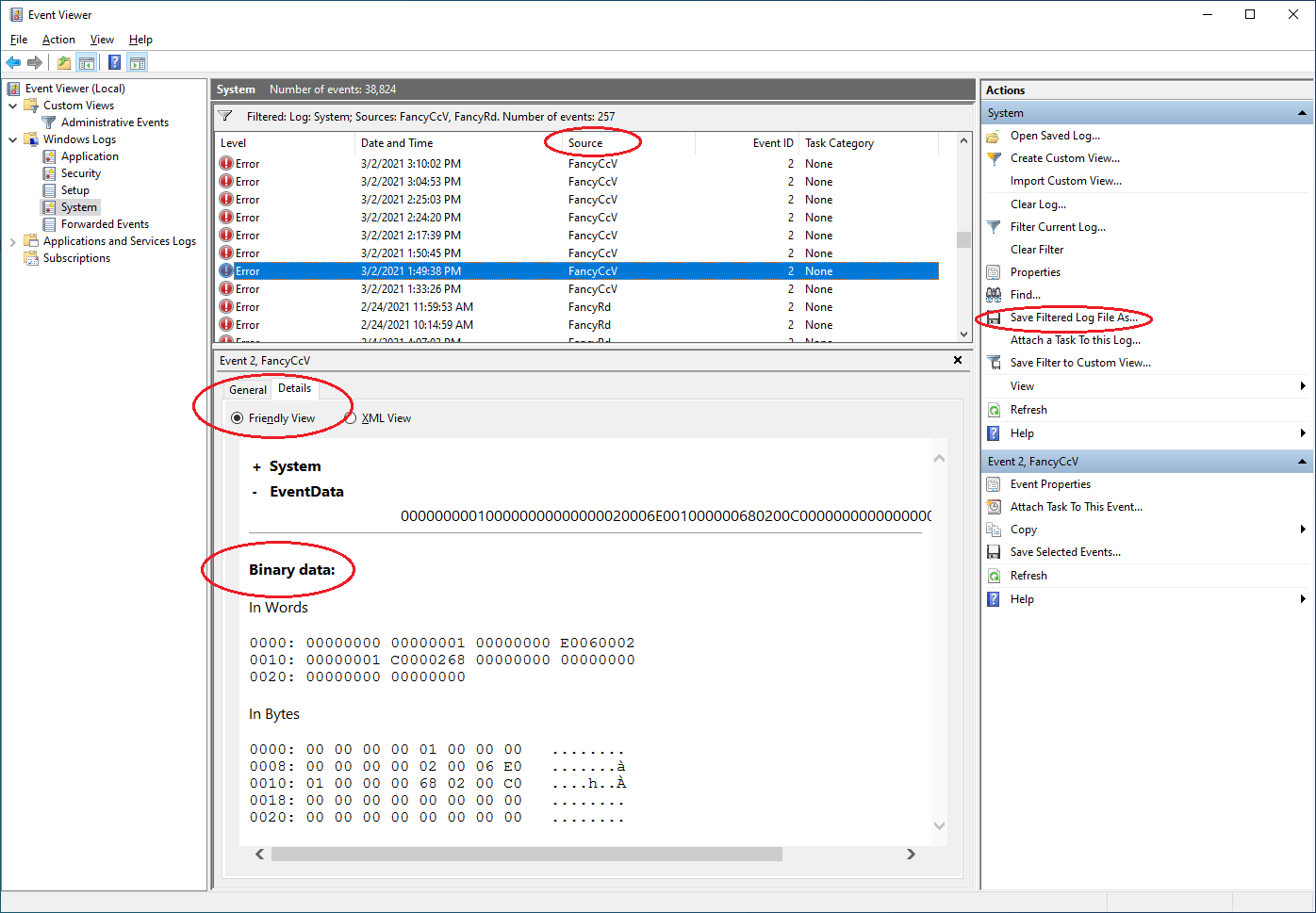Image resolution: width=1316 pixels, height=913 pixels.
Task: Collapse the Custom Views tree node
Action: (12, 106)
